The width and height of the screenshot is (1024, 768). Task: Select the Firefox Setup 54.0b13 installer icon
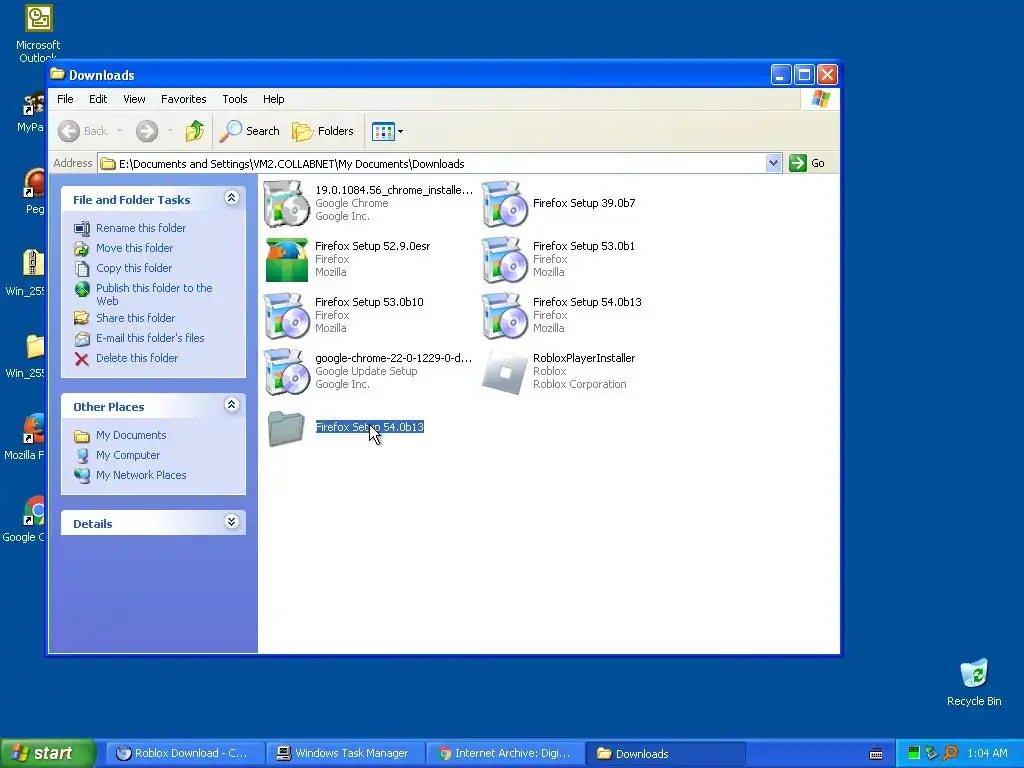coord(504,316)
